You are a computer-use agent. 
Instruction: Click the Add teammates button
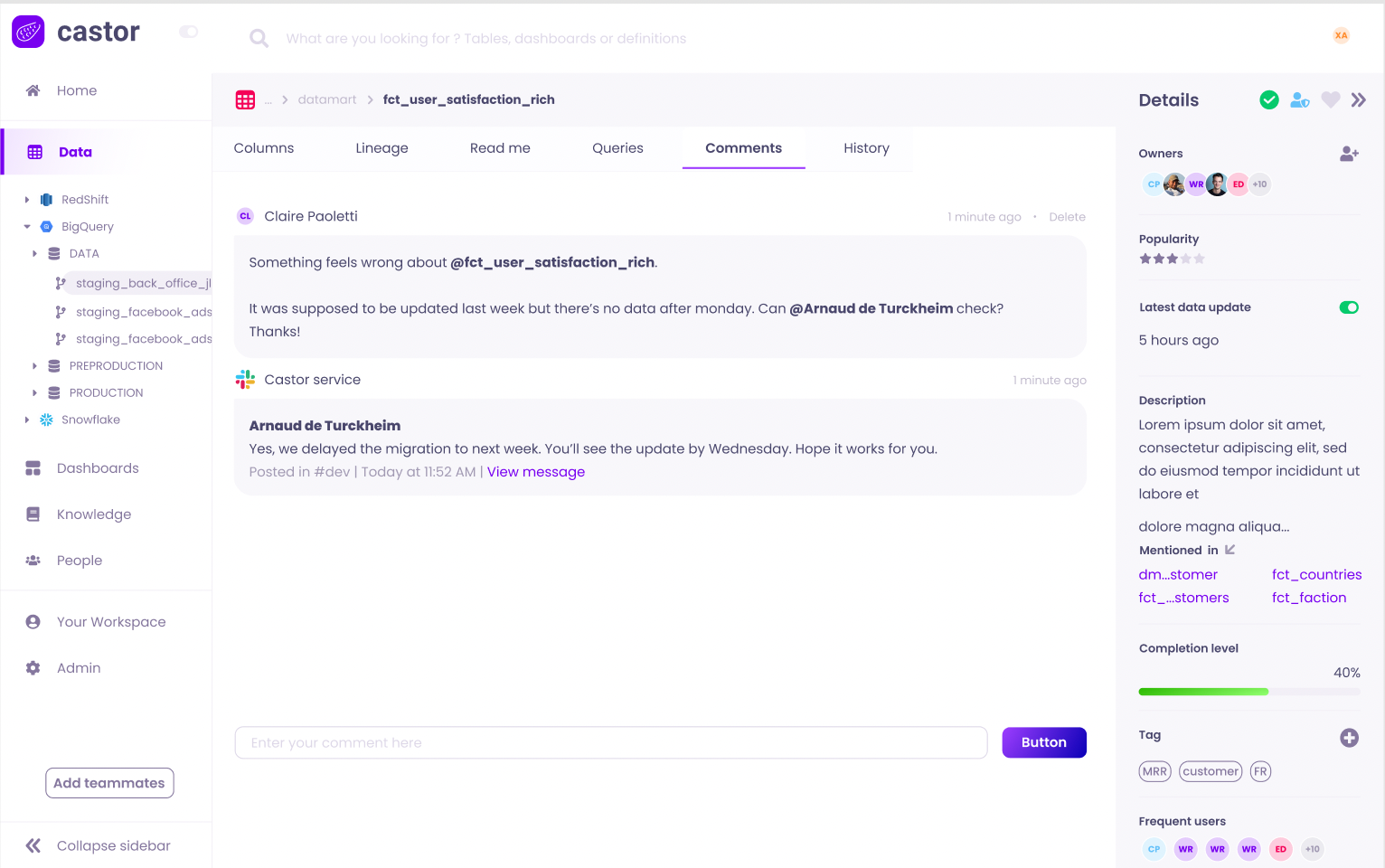[109, 783]
